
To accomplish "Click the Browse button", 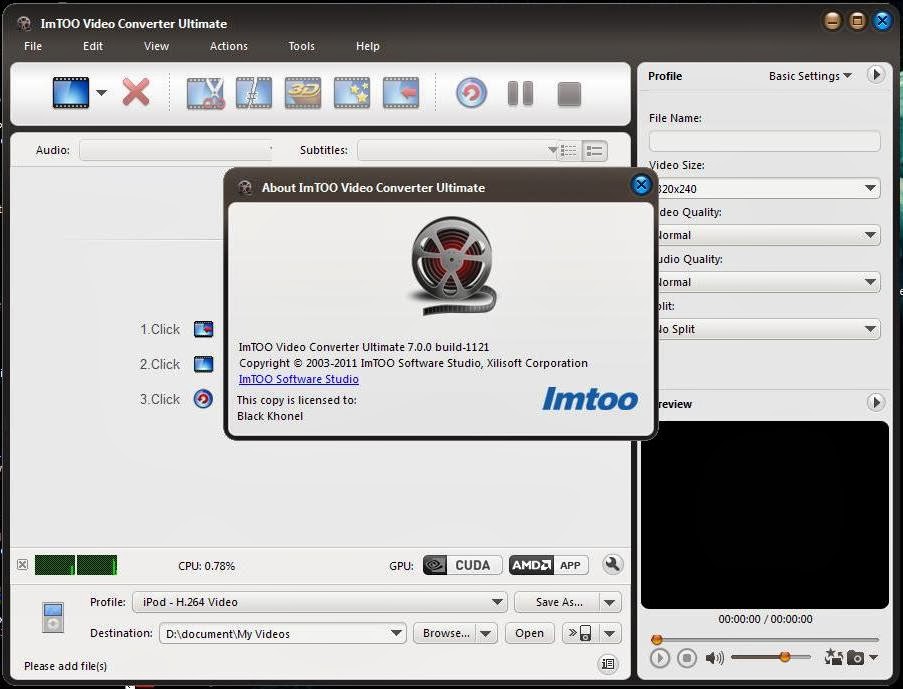I will 445,634.
